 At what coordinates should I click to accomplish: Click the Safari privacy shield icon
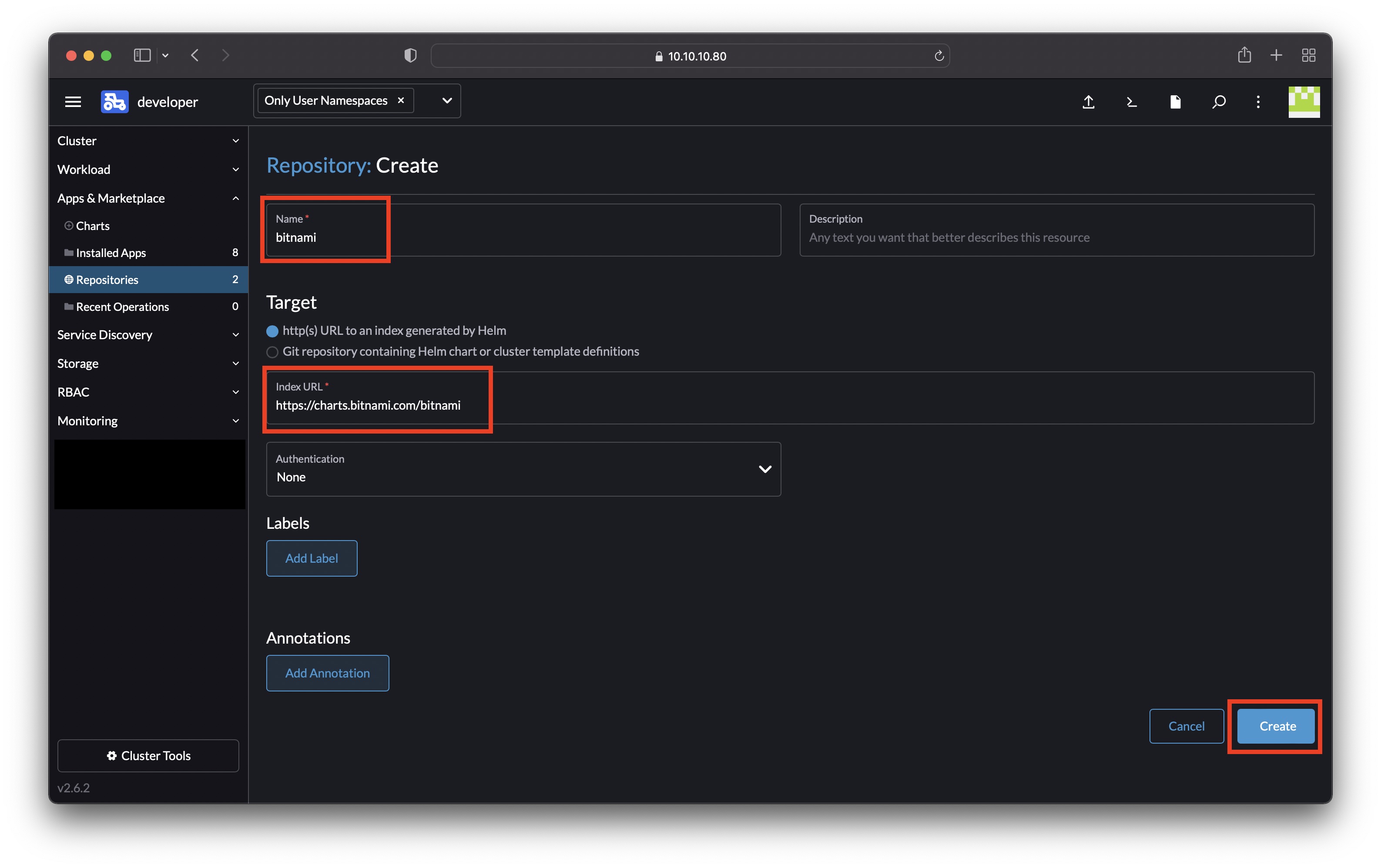click(x=410, y=56)
